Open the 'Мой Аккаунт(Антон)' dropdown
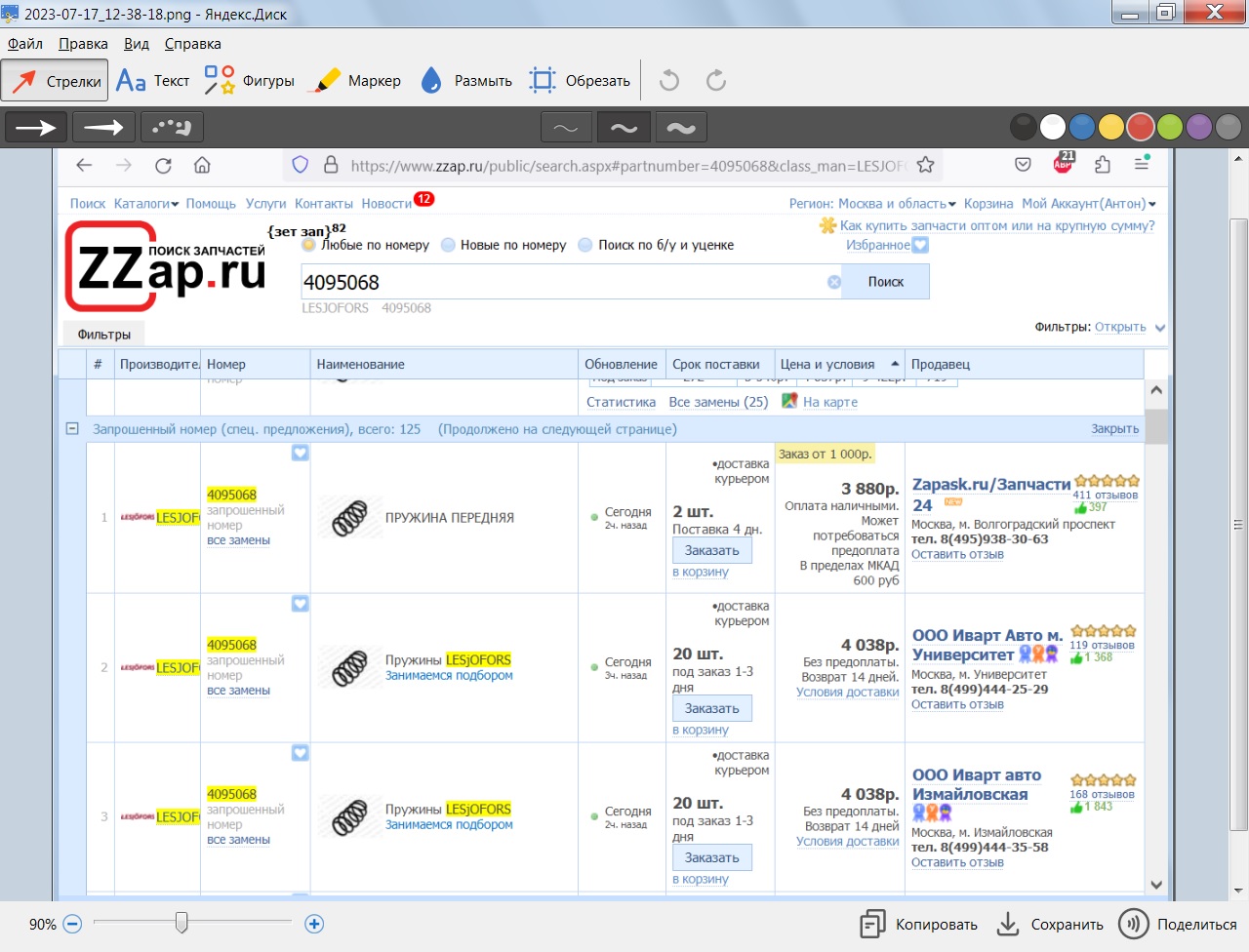1249x952 pixels. [1089, 203]
